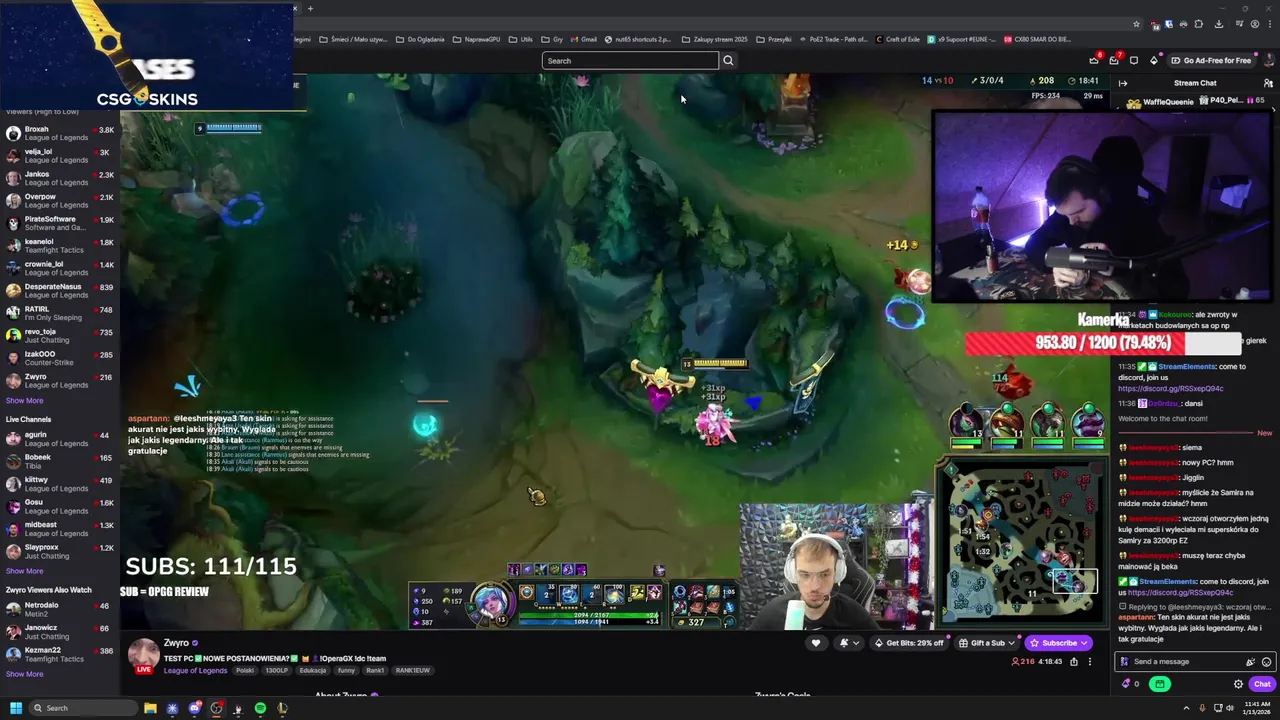Open the whispers speech bubble icon
The height and width of the screenshot is (720, 1280).
point(1134,60)
